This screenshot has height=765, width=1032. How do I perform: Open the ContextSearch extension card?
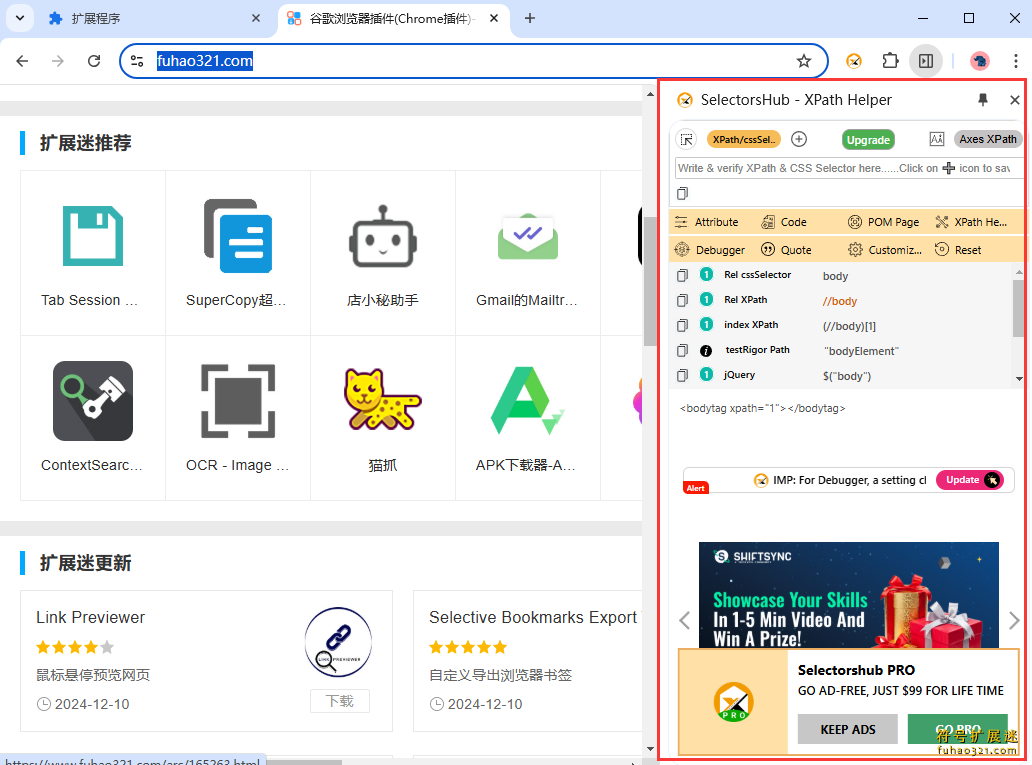point(93,418)
